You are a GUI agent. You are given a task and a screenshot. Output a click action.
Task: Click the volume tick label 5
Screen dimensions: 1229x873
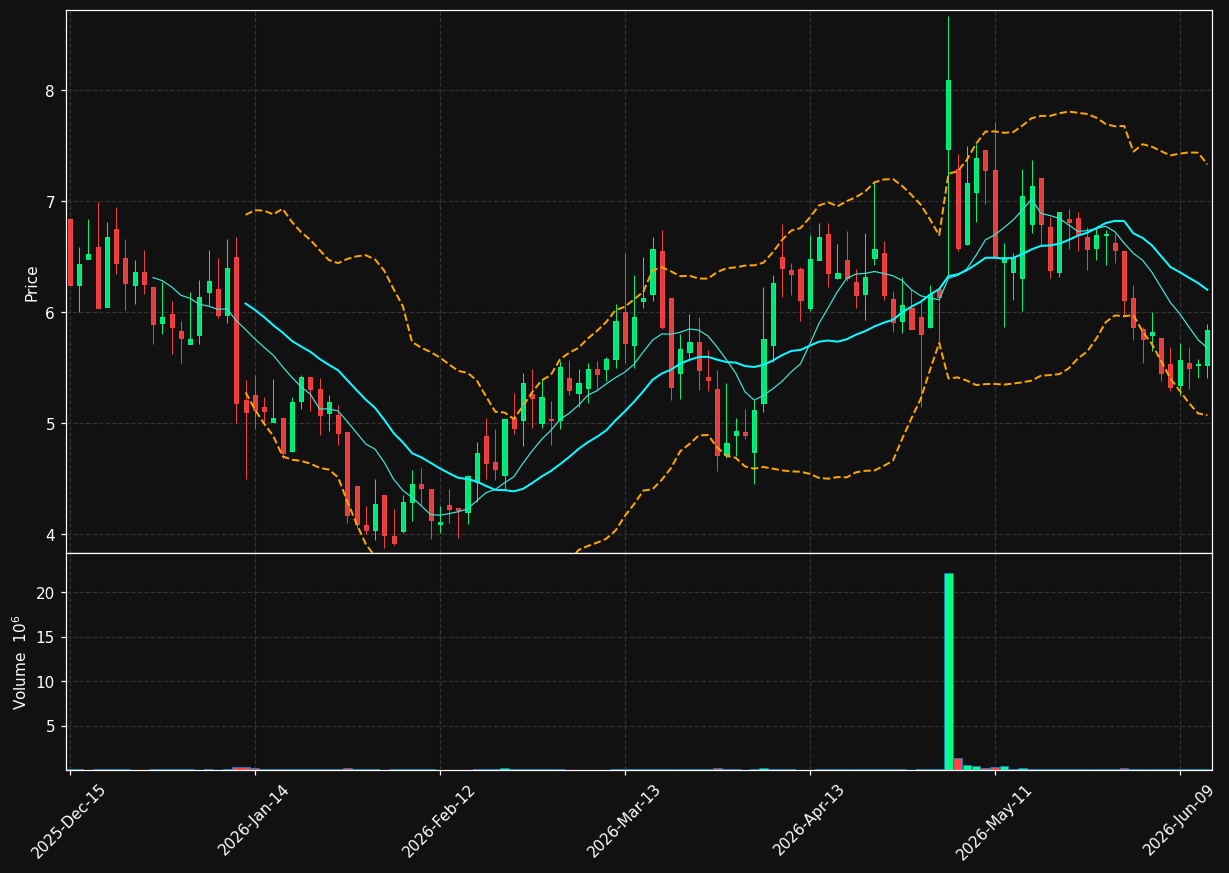pyautogui.click(x=51, y=727)
